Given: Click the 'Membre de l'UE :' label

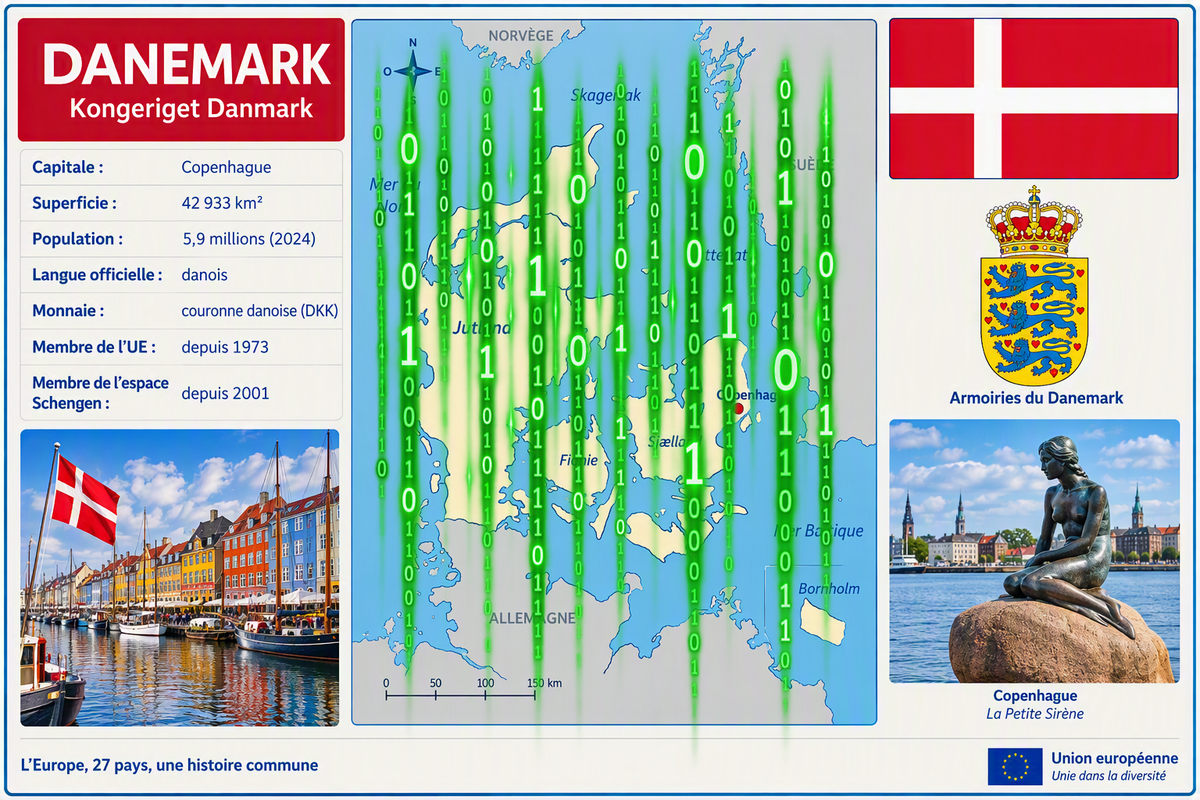Looking at the screenshot, I should 94,347.
